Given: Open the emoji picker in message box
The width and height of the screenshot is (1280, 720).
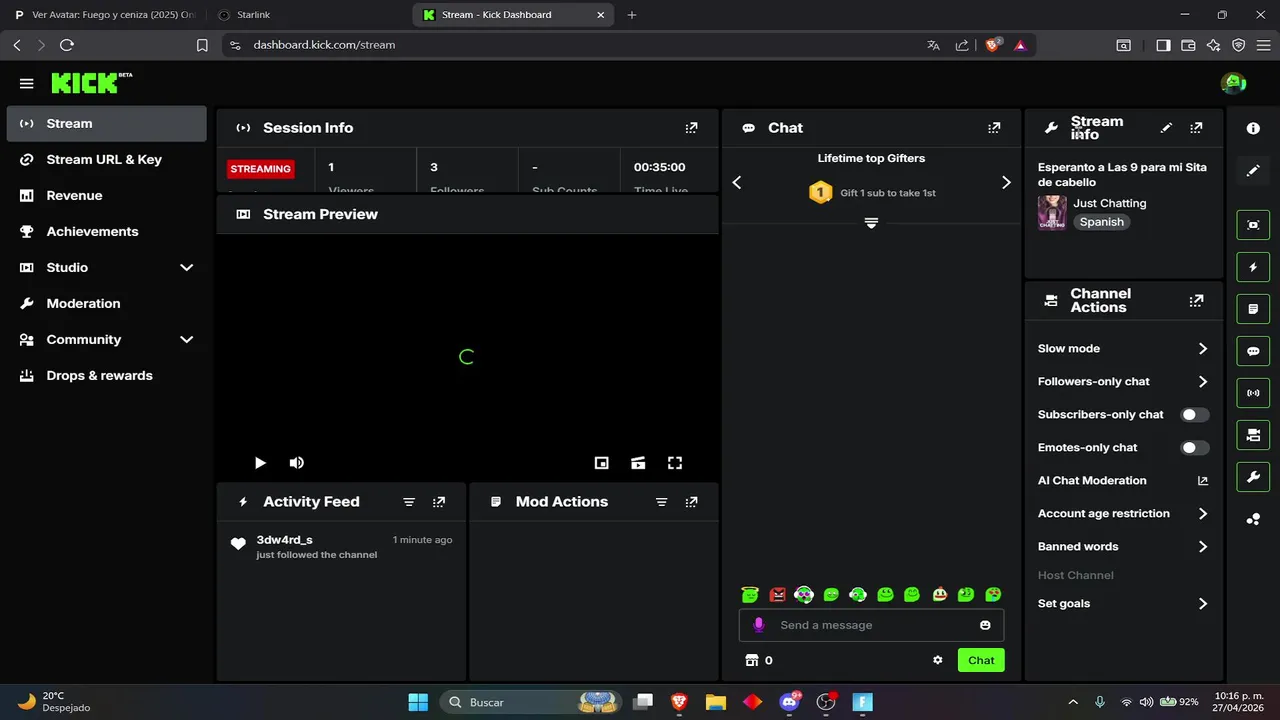Looking at the screenshot, I should pyautogui.click(x=985, y=625).
